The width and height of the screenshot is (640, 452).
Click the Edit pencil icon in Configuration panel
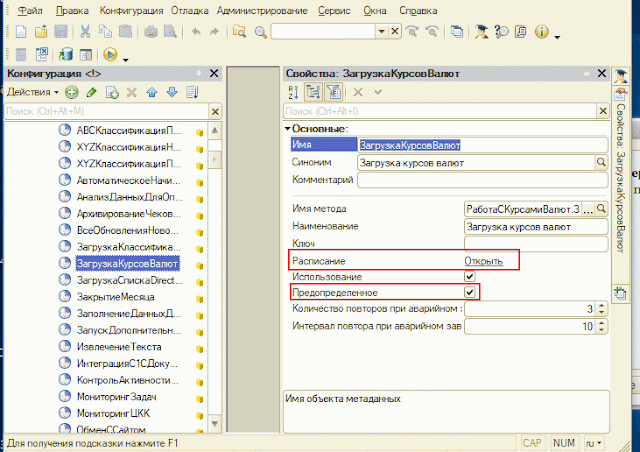point(91,92)
